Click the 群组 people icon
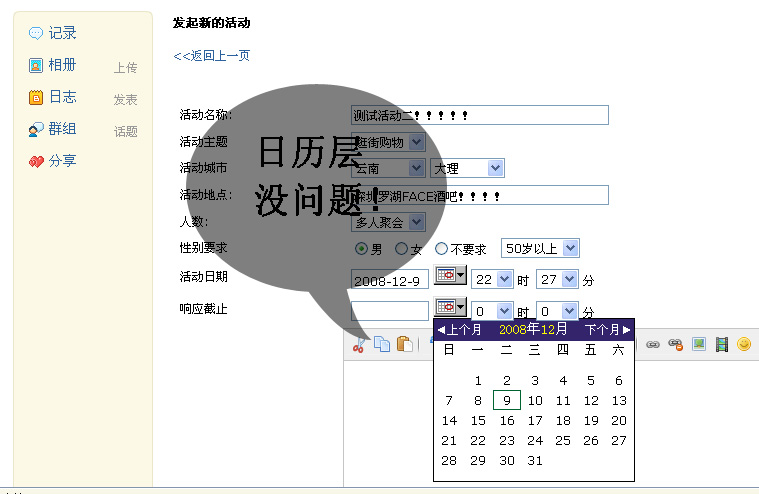759x494 pixels. click(36, 129)
